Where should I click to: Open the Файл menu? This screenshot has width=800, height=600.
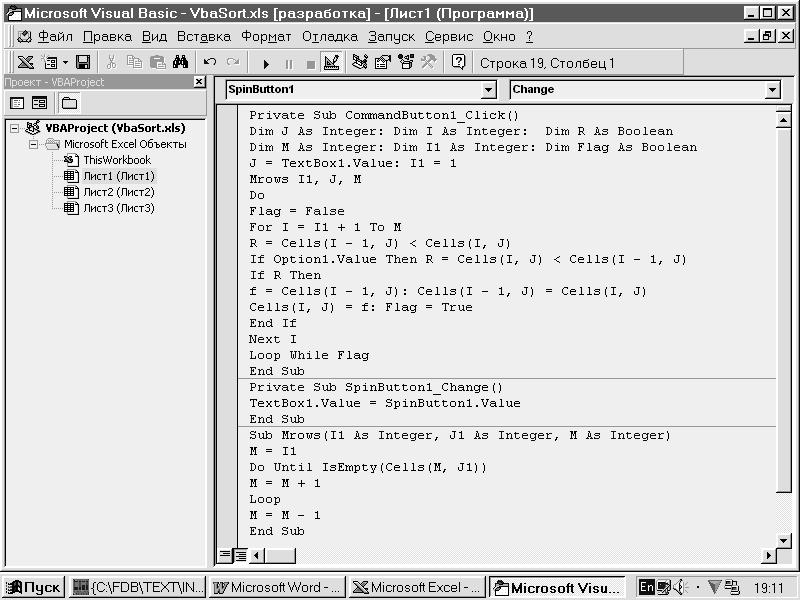pyautogui.click(x=56, y=37)
